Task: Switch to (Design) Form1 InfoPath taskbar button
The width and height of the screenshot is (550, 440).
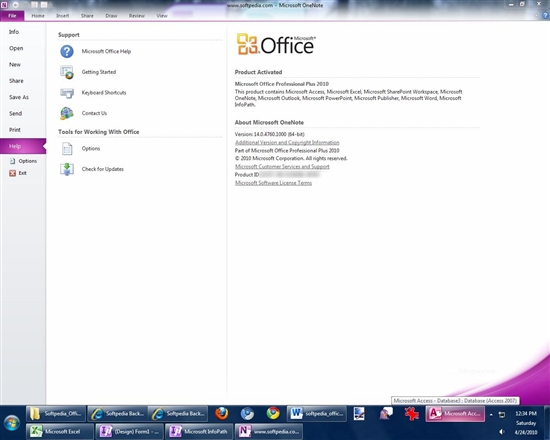Action: 129,432
